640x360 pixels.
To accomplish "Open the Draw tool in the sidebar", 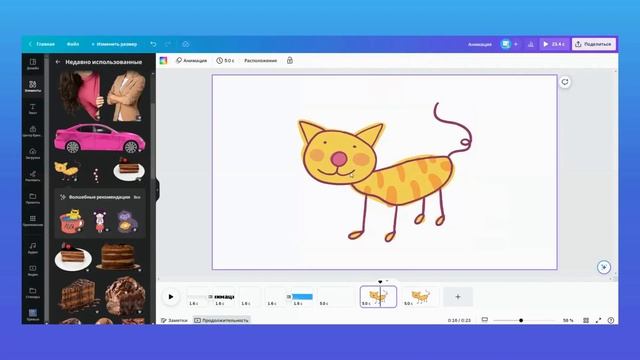I will [x=33, y=176].
